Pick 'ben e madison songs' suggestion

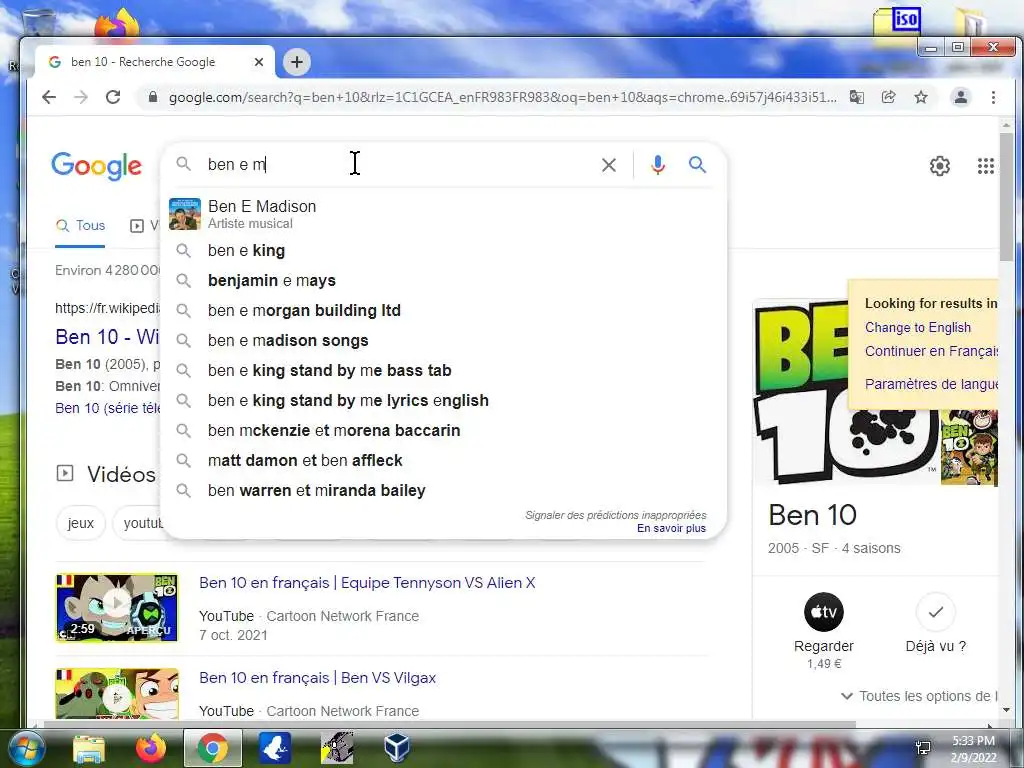[x=443, y=341]
